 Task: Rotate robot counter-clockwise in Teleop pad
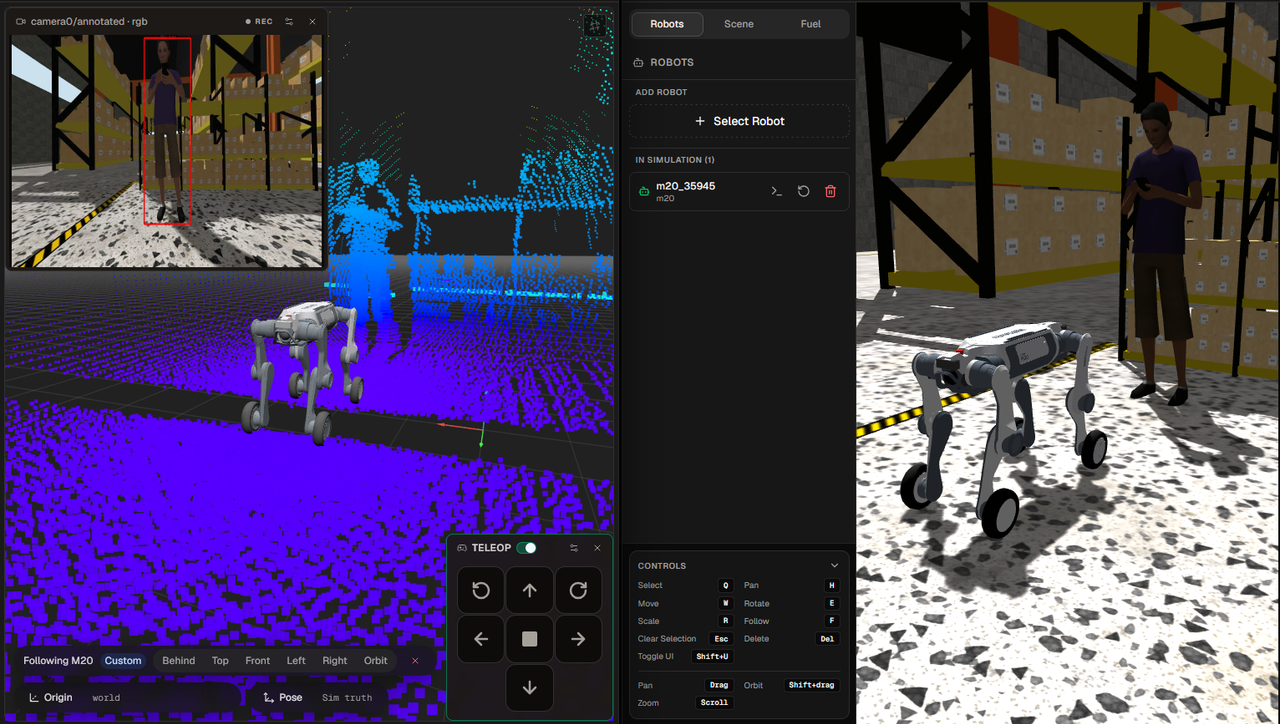coord(481,591)
